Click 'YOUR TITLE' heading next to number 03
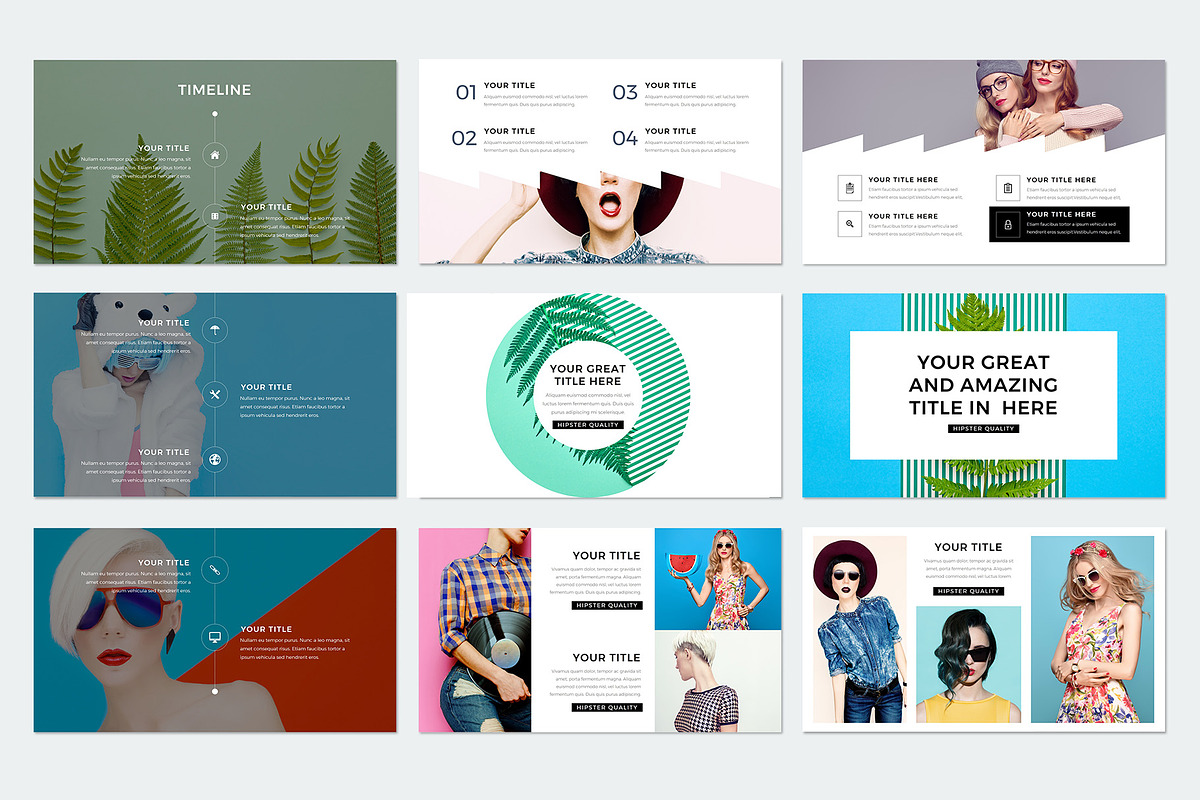The width and height of the screenshot is (1200, 800). click(x=671, y=85)
